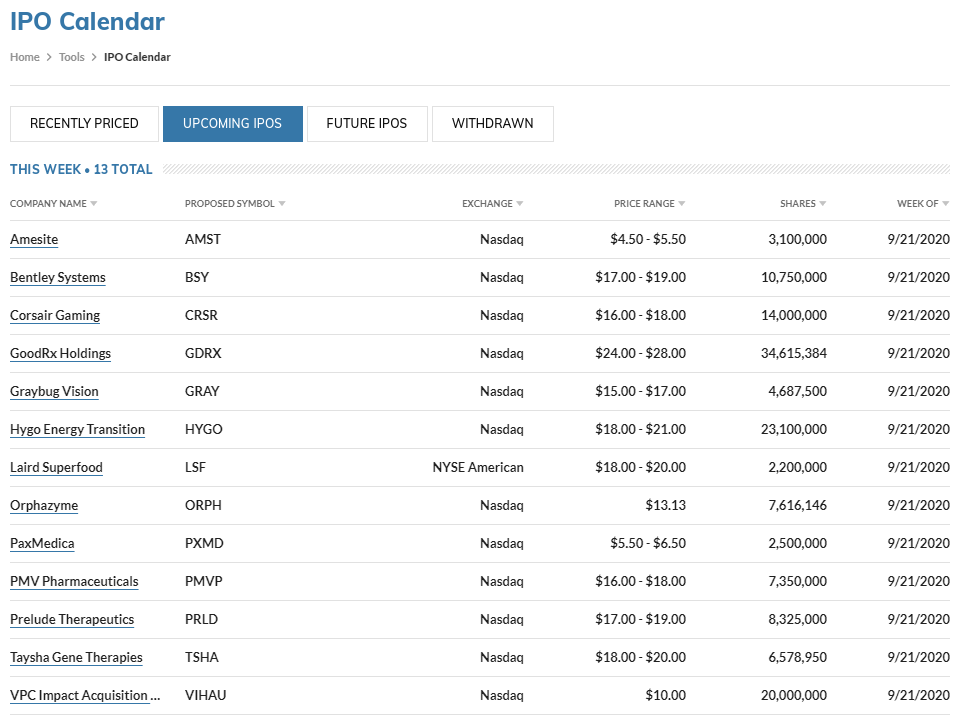Viewport: 960px width, 721px height.
Task: Click the ORPH symbol cell
Action: [x=203, y=505]
